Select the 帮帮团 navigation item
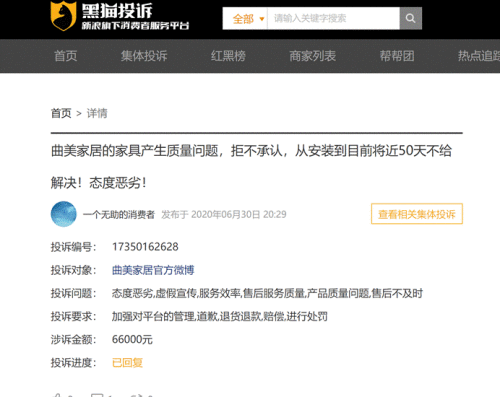Viewport: 500px width, 397px height. 397,56
